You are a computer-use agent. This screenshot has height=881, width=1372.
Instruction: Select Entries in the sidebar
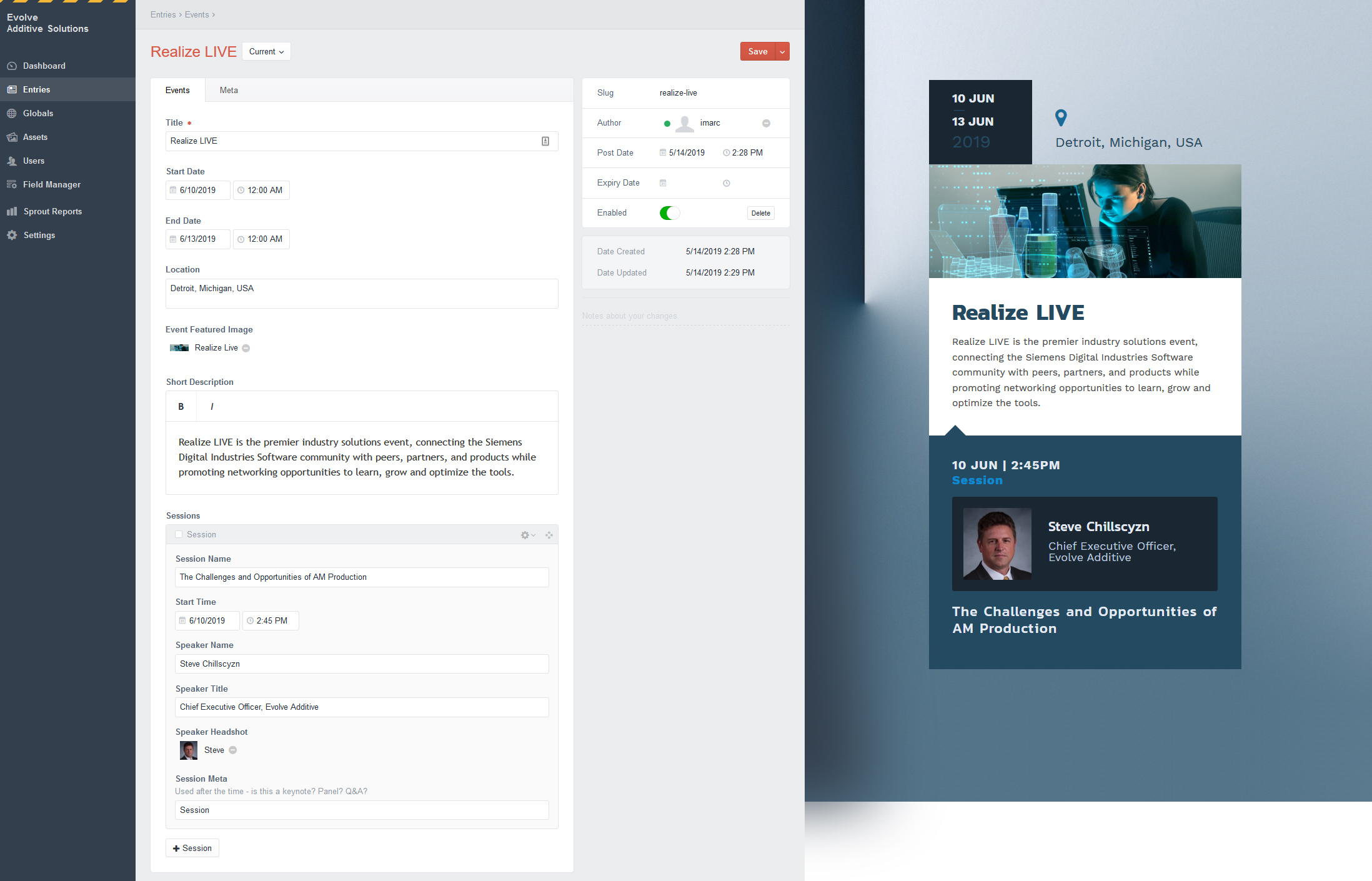[x=67, y=89]
